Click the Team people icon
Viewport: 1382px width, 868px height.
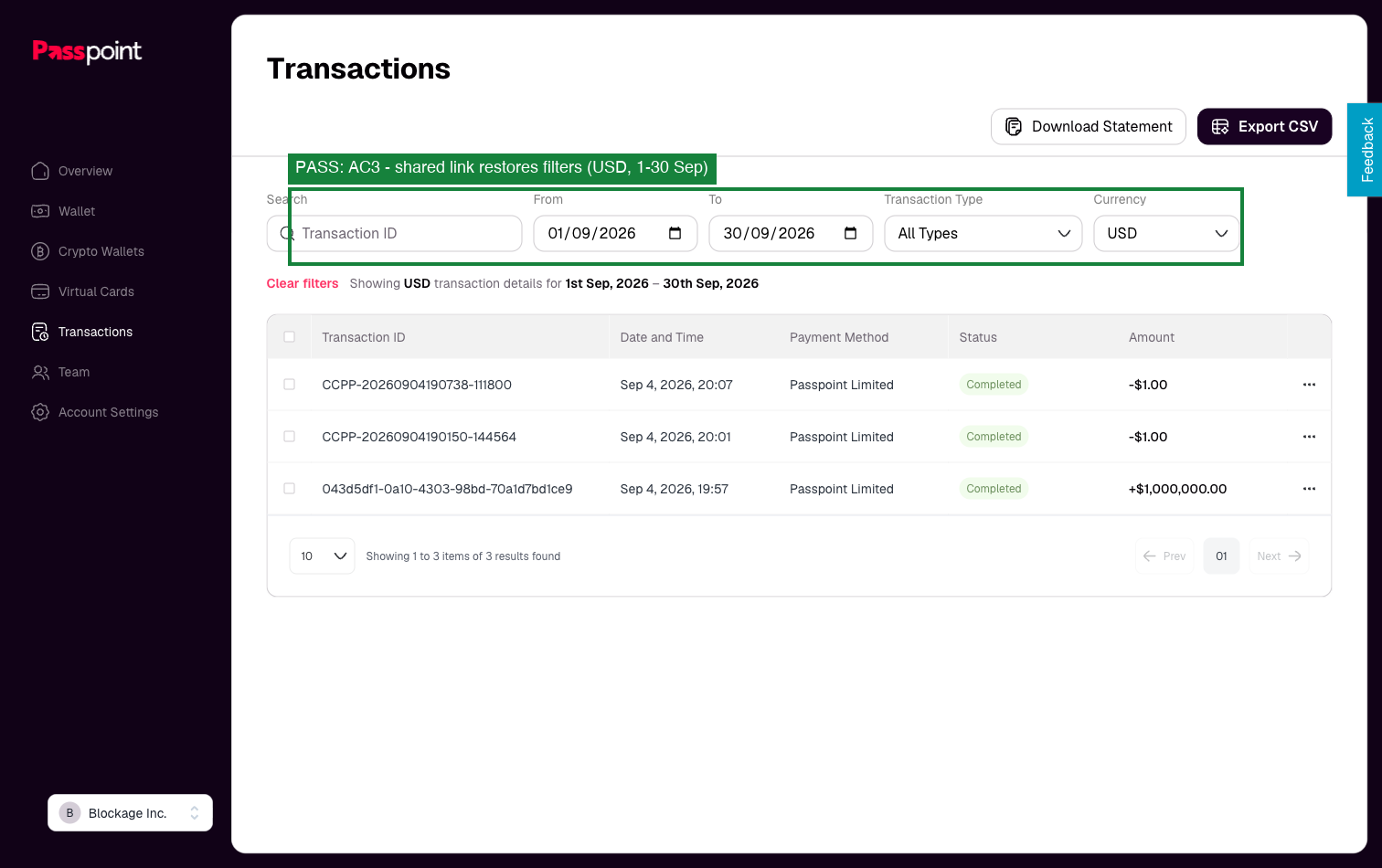40,372
